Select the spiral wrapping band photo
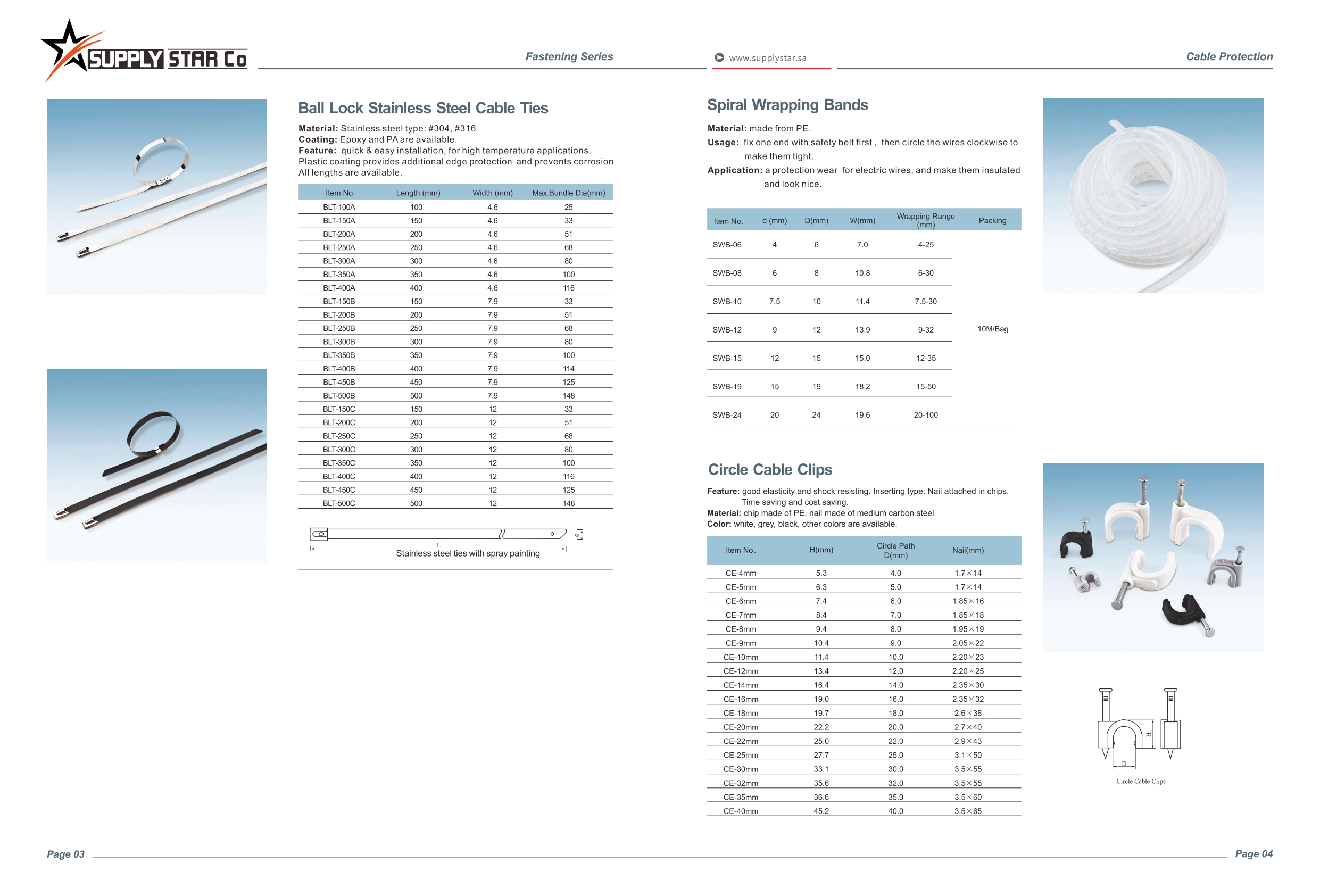 pyautogui.click(x=1153, y=195)
